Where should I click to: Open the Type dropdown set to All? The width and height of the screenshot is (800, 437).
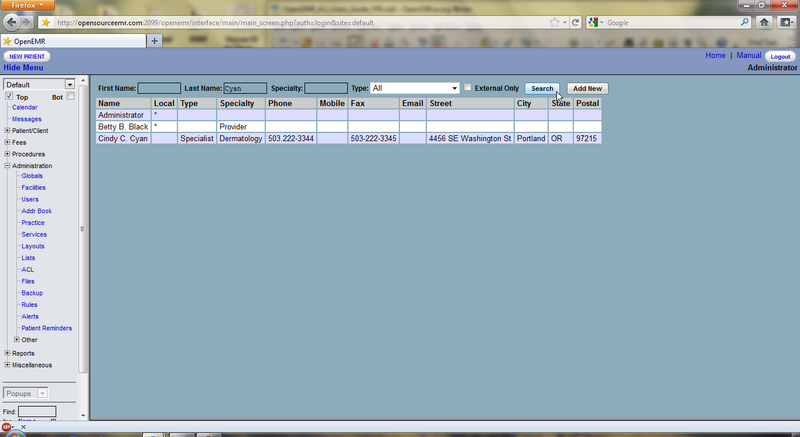point(414,88)
